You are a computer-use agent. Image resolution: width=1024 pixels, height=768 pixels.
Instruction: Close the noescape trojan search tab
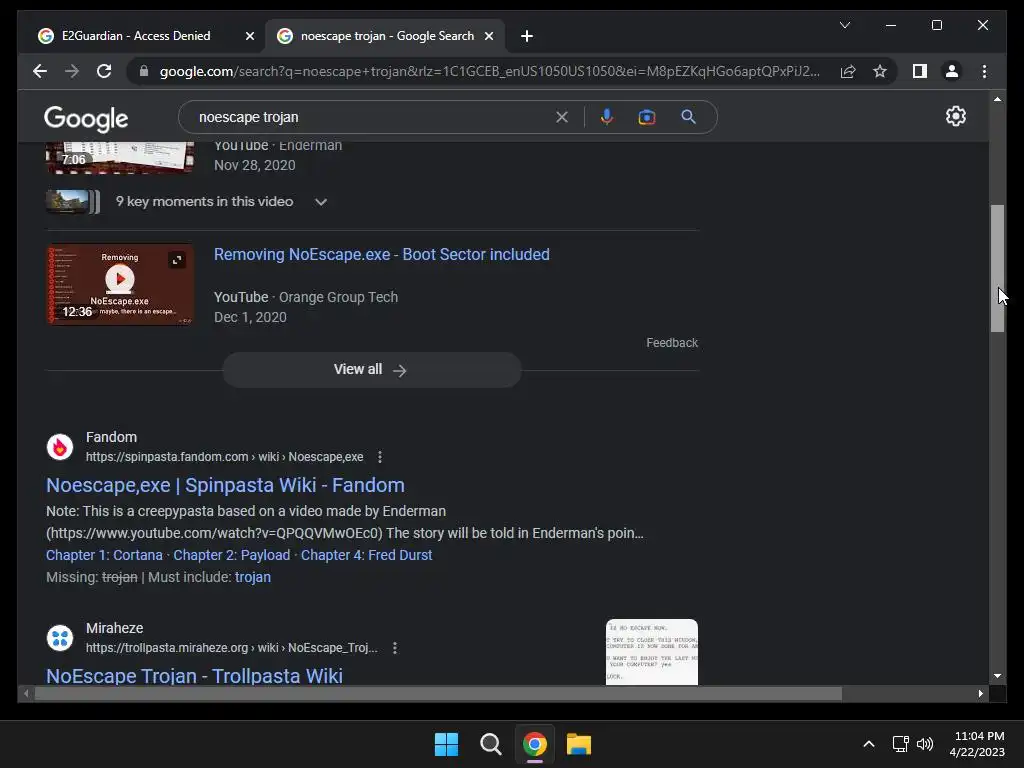[x=488, y=36]
